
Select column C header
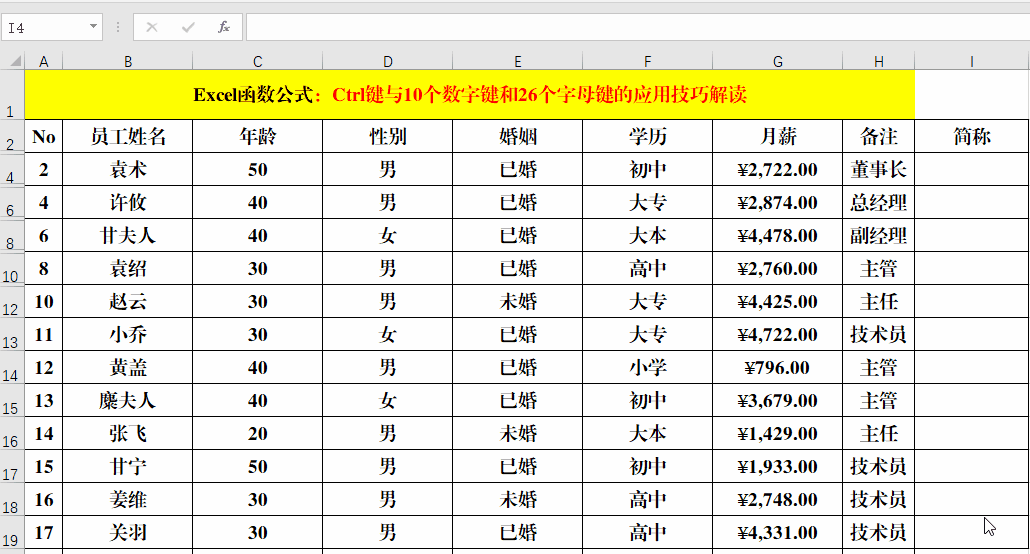click(x=258, y=62)
